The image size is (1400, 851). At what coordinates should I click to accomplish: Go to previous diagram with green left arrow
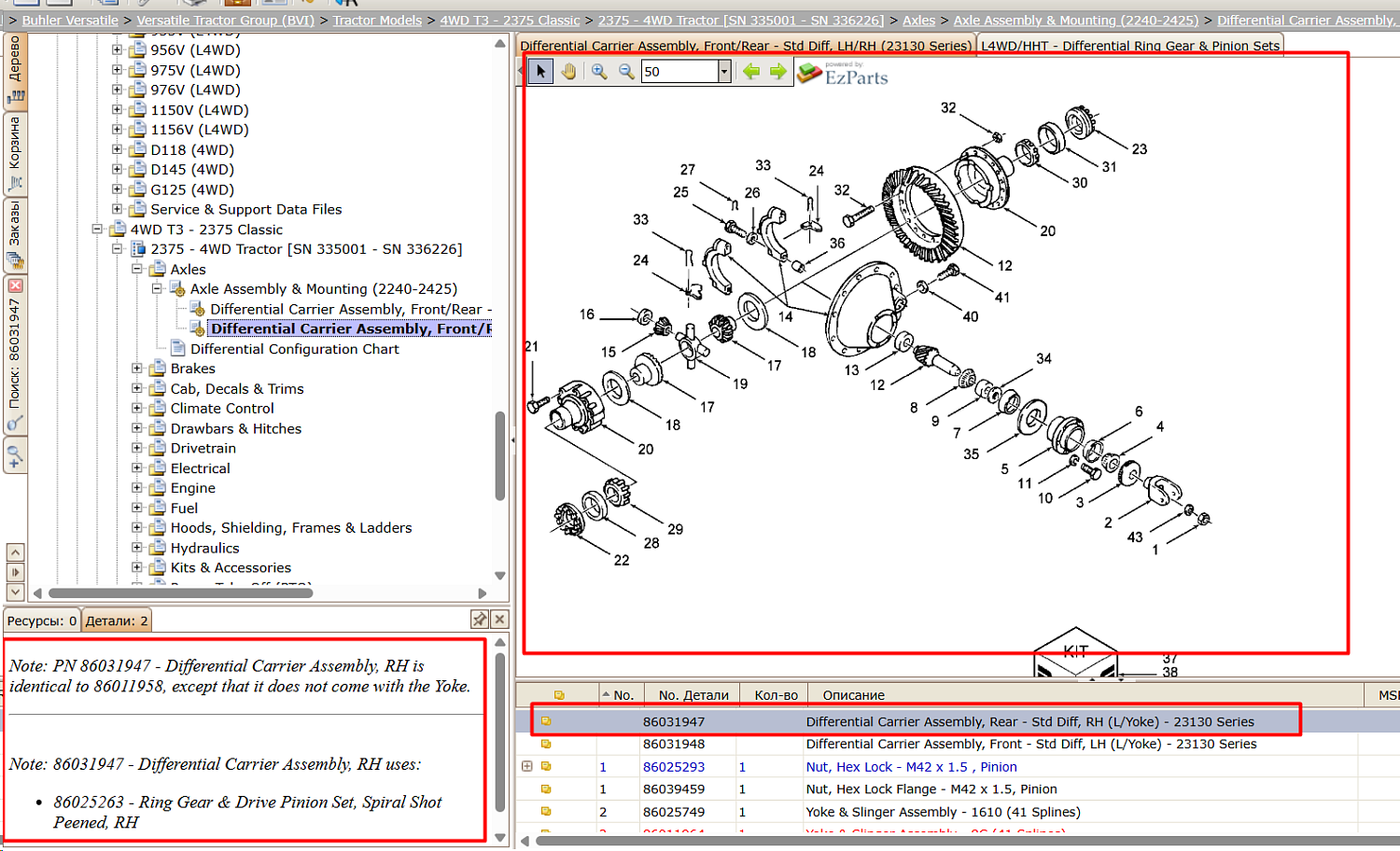tap(751, 72)
